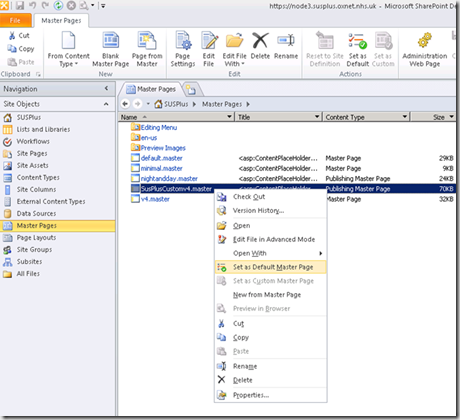Open quick access toolbar customize dropdown
Image resolution: width=460 pixels, height=420 pixels.
pyautogui.click(x=103, y=6)
